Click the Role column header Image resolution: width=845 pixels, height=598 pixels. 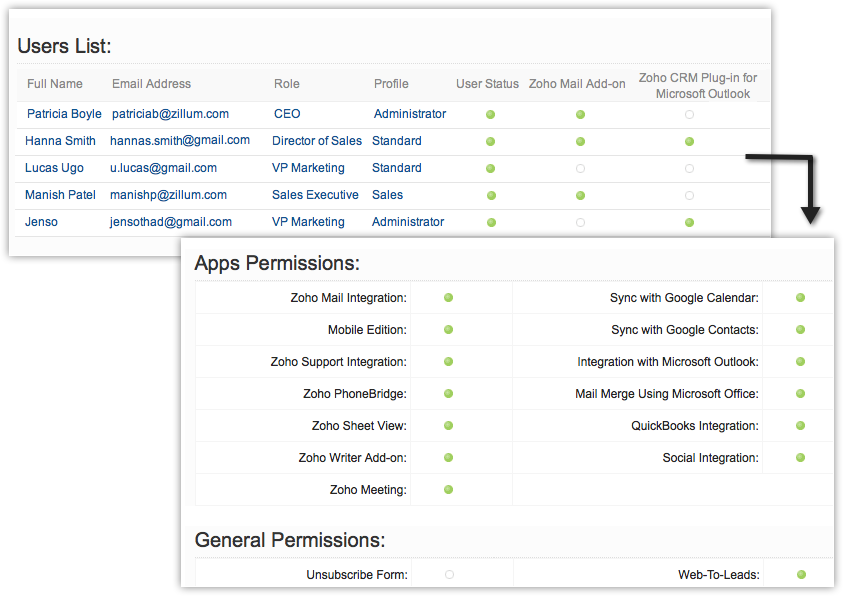(x=287, y=84)
